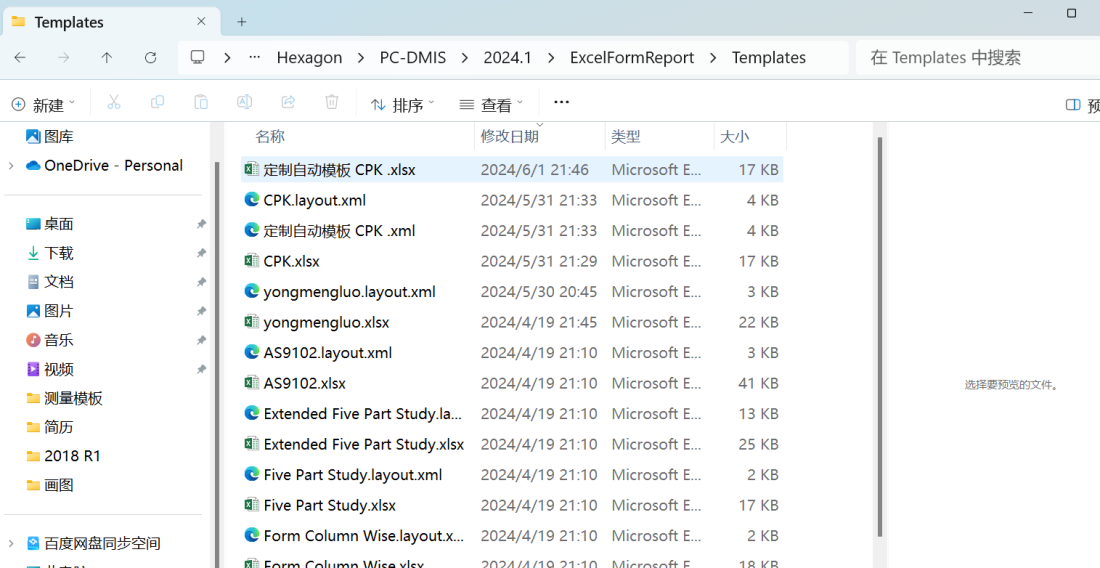Expand the chevron after monitor icon
The image size is (1100, 568).
[227, 58]
